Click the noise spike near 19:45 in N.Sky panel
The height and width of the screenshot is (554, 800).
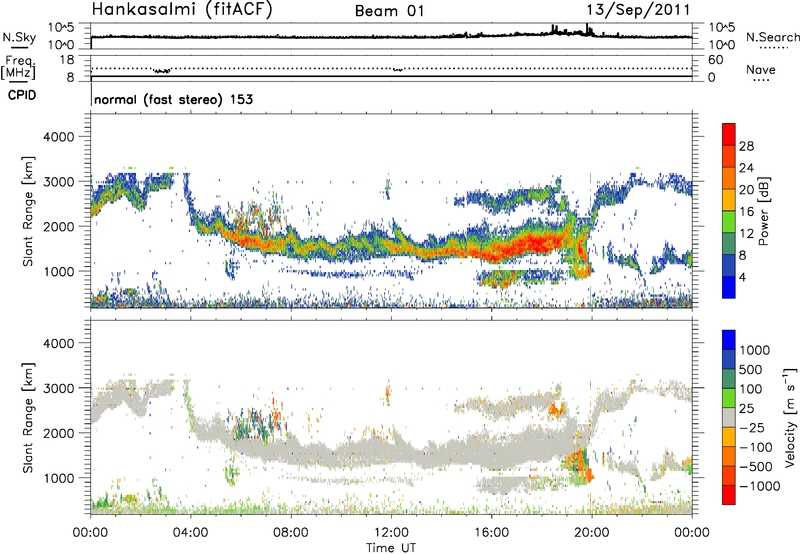click(x=587, y=28)
